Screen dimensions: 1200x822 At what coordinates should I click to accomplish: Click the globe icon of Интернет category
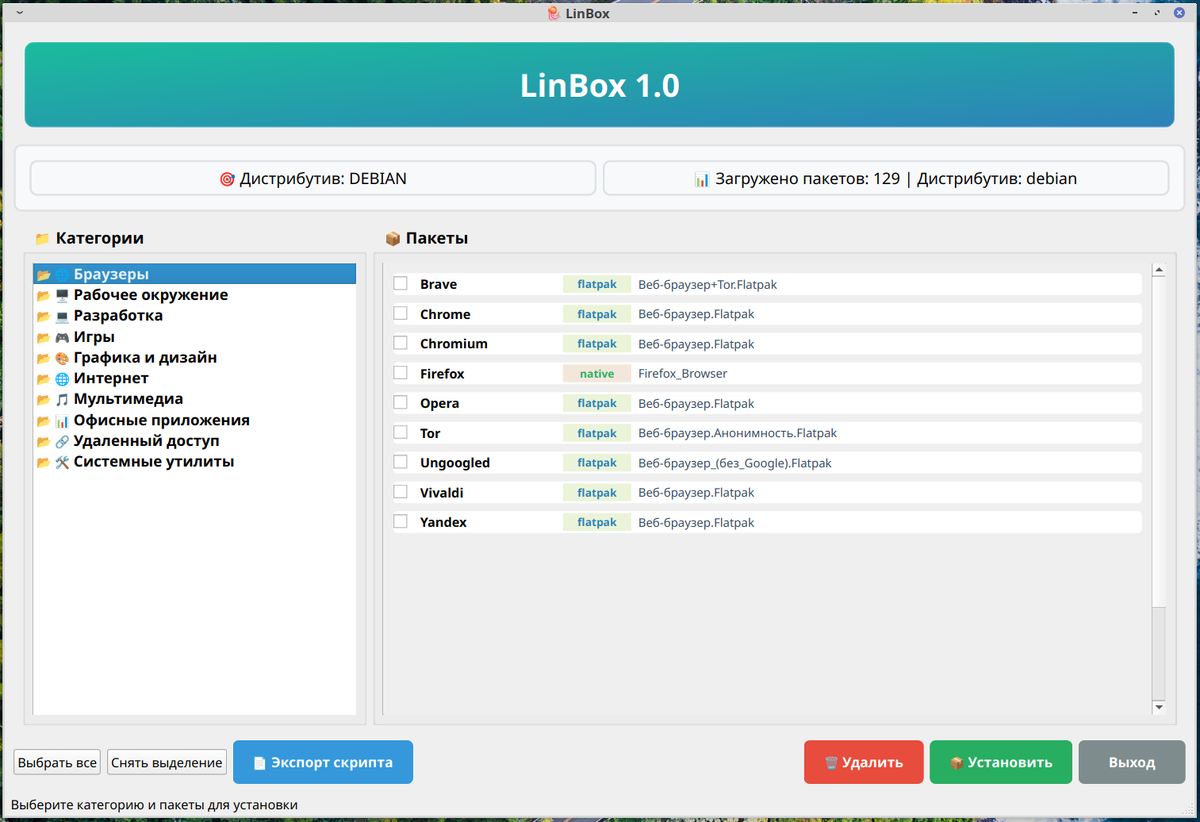click(62, 379)
